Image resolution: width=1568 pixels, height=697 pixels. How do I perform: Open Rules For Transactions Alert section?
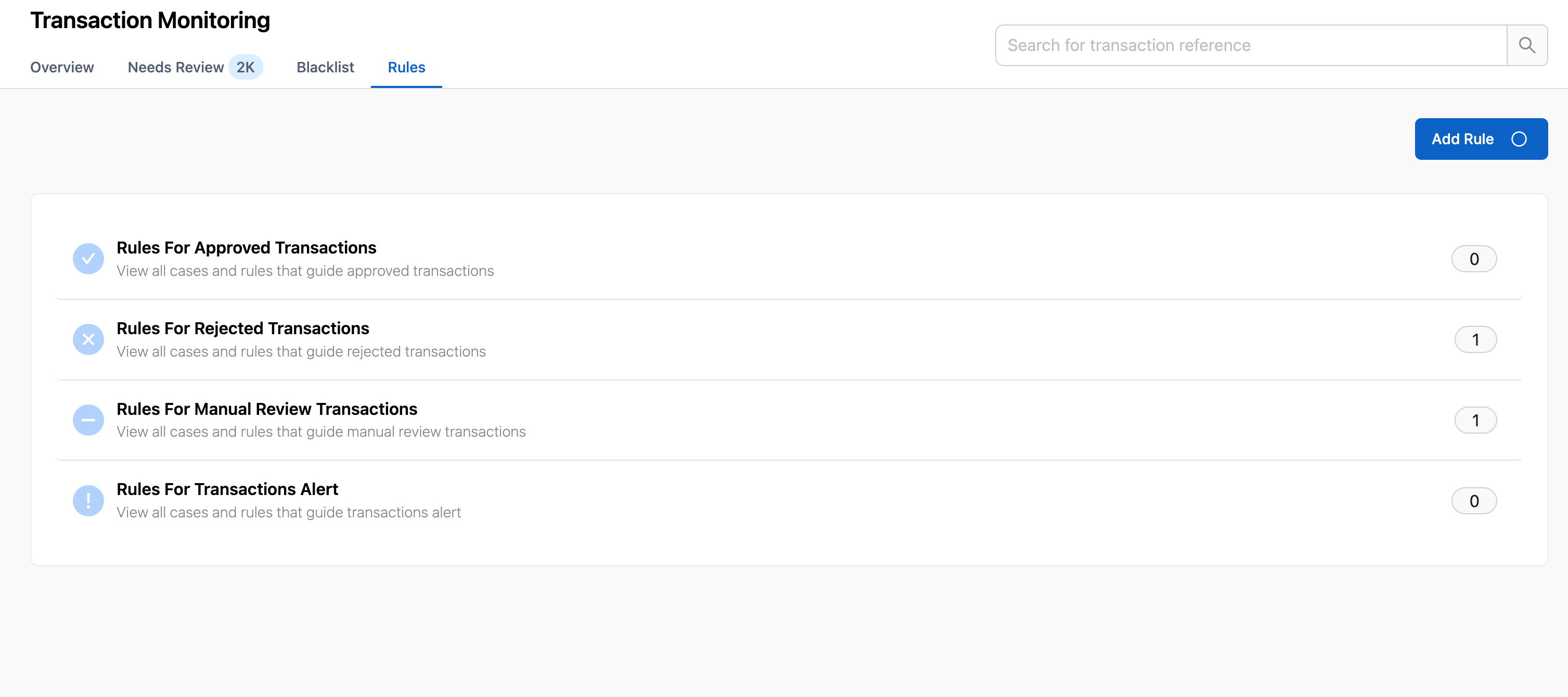[x=227, y=489]
